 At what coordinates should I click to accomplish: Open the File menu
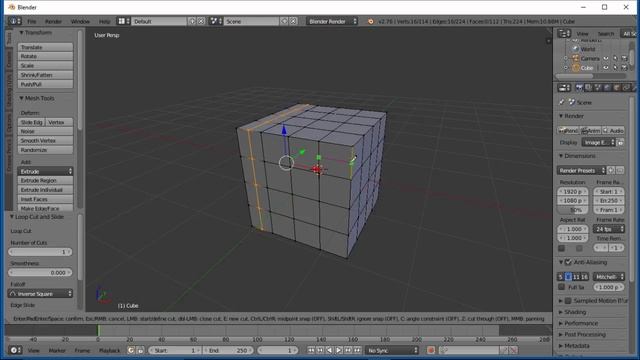[31, 21]
